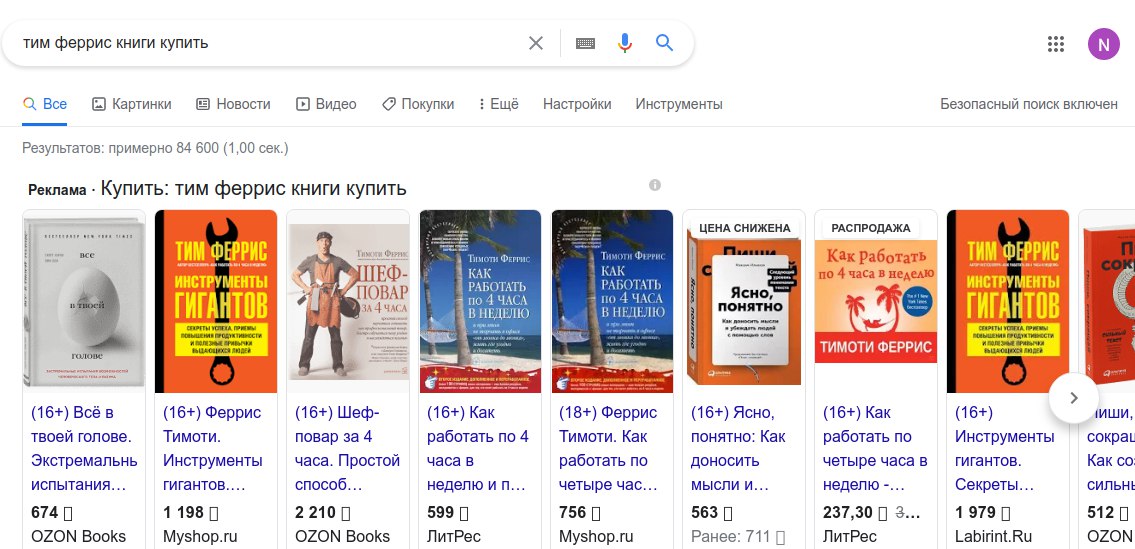Open Myshop.ru Инструменты гигантов cover image

[x=216, y=301]
